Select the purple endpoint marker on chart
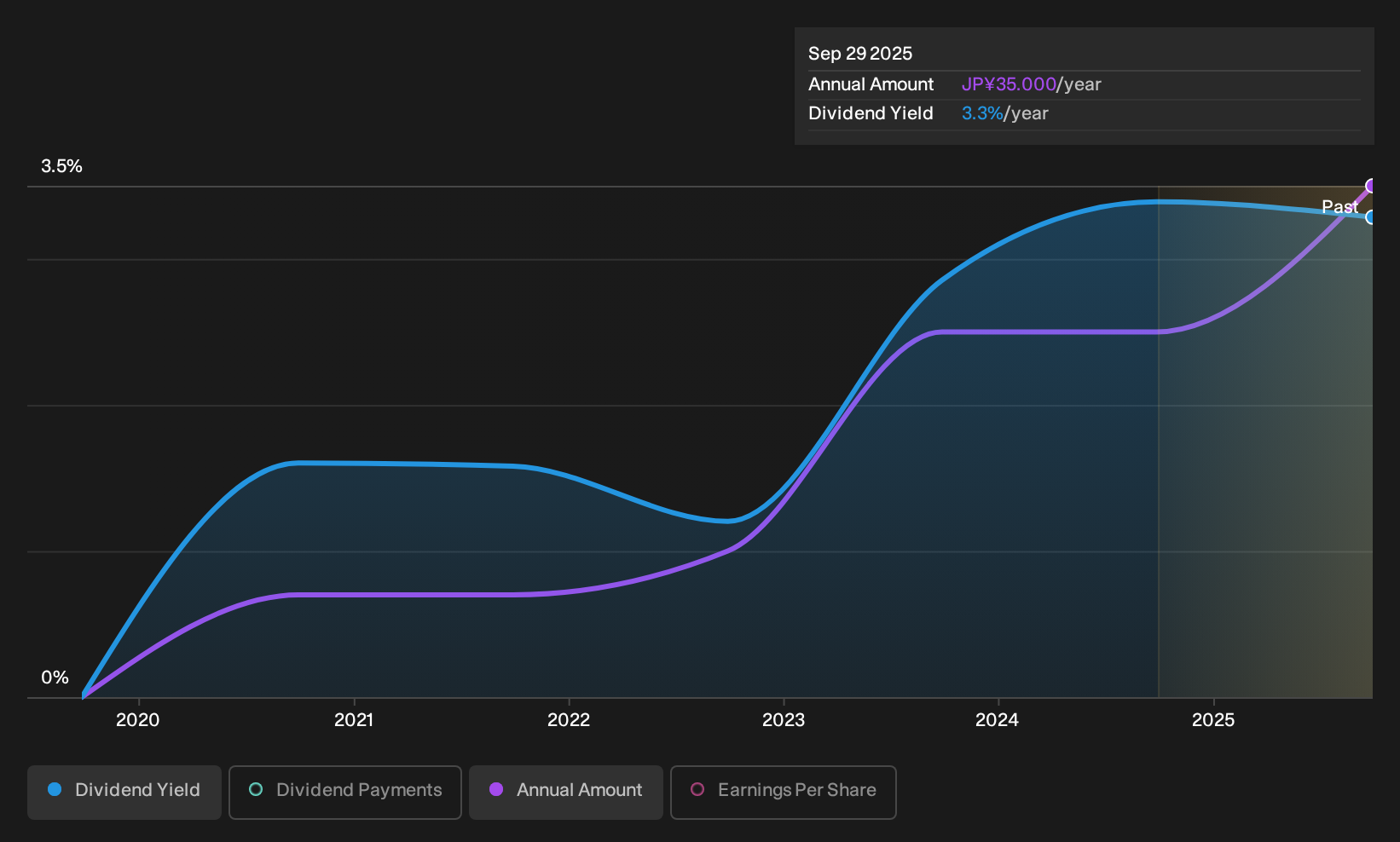This screenshot has height=842, width=1400. point(1371,186)
